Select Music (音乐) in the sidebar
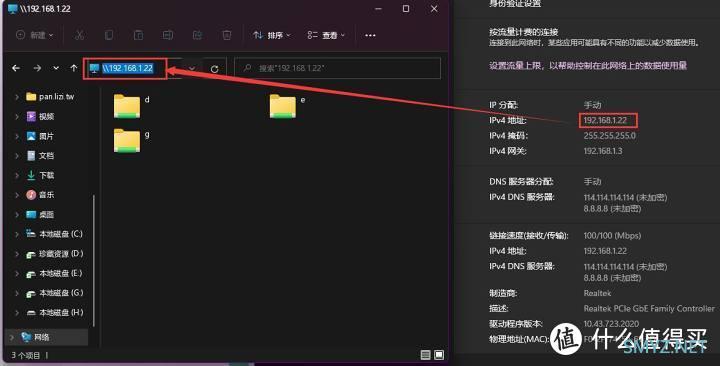 40,195
